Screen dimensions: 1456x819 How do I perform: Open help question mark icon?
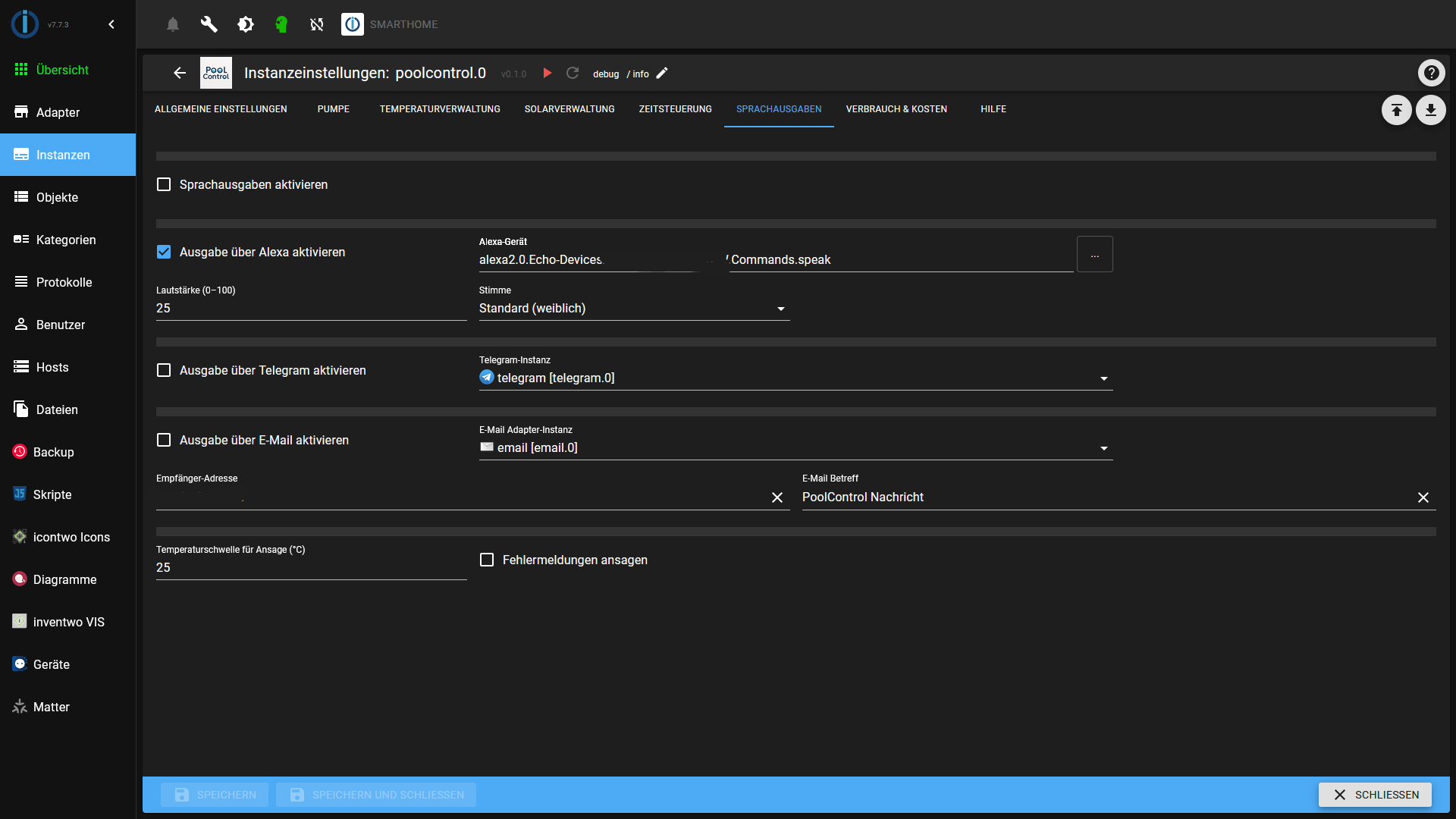1431,73
